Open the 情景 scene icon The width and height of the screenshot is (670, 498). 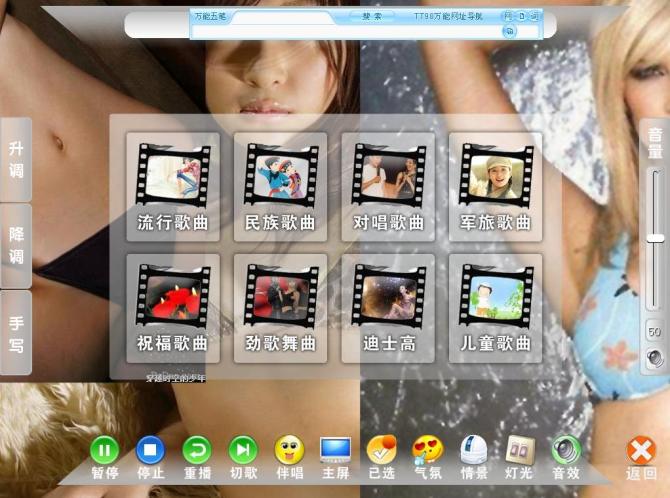point(474,450)
